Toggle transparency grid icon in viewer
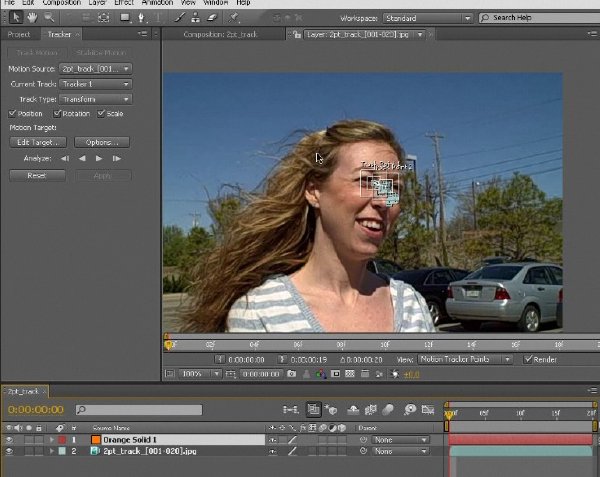The height and width of the screenshot is (477, 600). tap(350, 374)
